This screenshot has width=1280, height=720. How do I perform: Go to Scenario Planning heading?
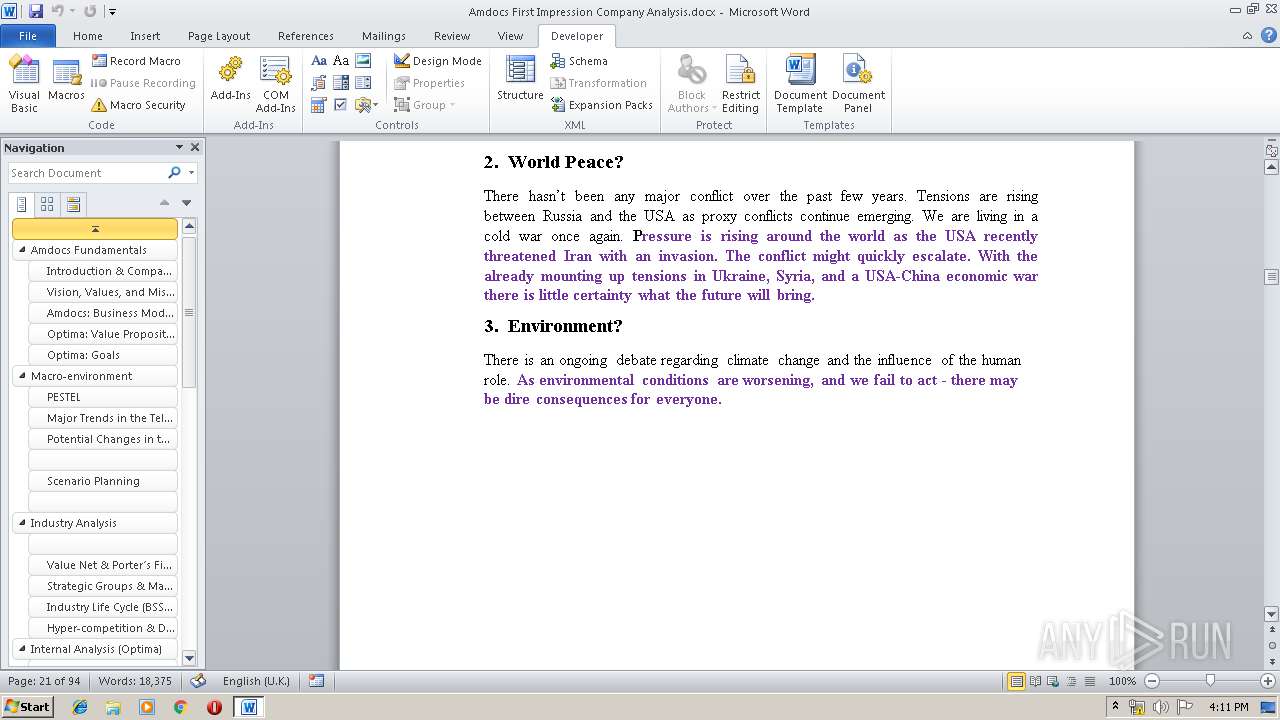point(103,481)
